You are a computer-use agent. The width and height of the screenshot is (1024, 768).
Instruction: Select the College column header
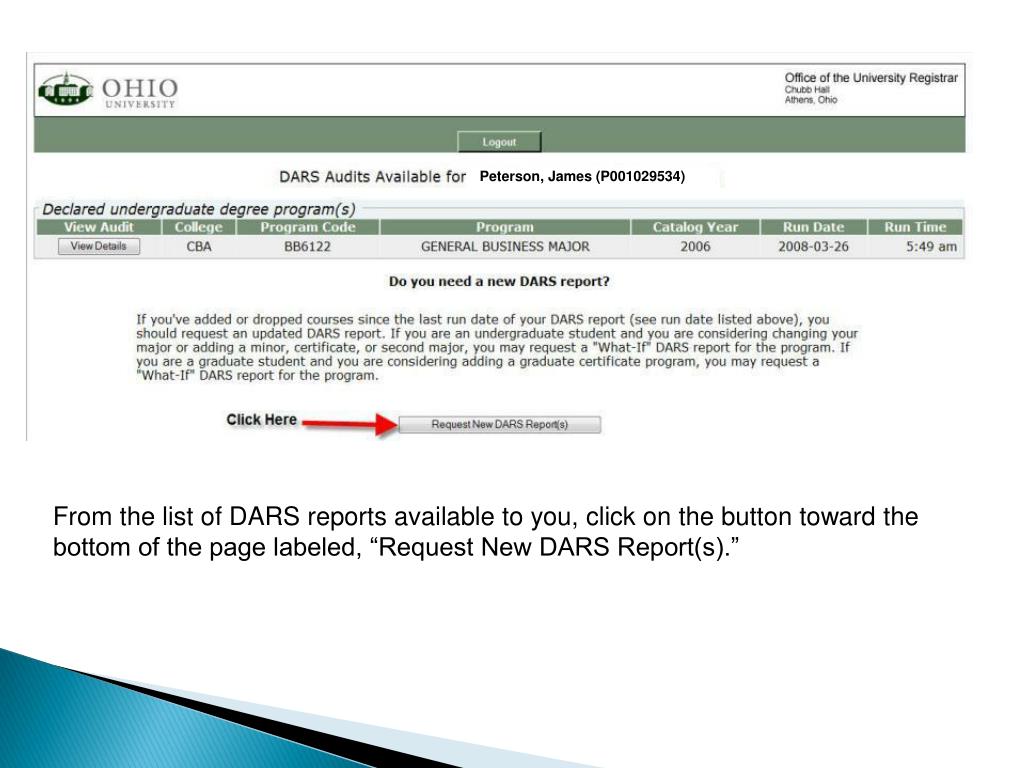(199, 227)
